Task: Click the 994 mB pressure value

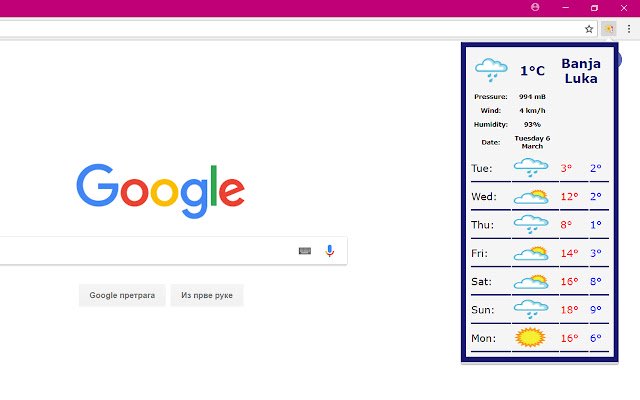Action: [532, 97]
